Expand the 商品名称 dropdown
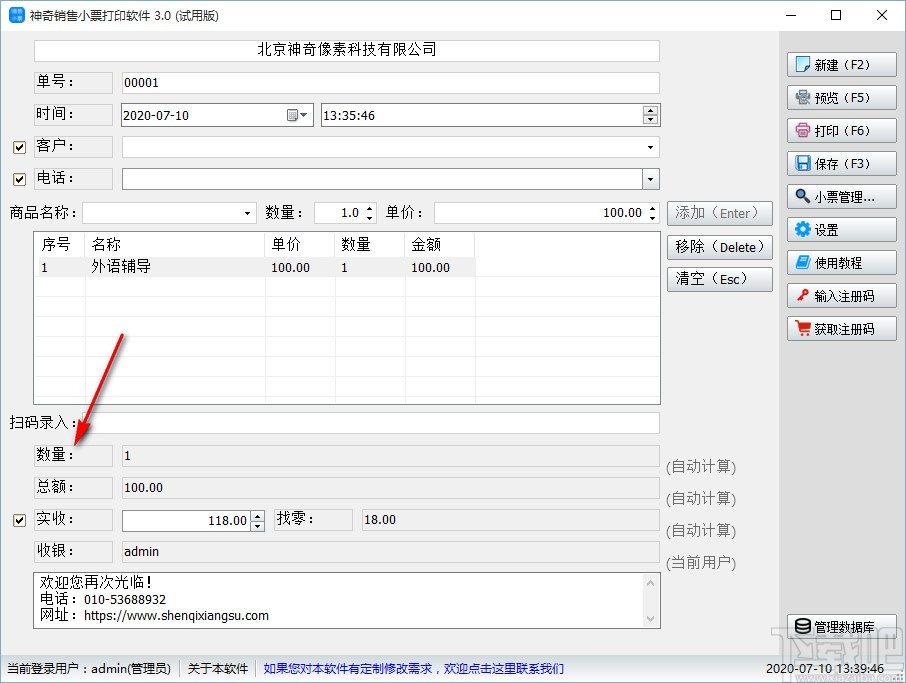This screenshot has height=683, width=906. [x=247, y=213]
